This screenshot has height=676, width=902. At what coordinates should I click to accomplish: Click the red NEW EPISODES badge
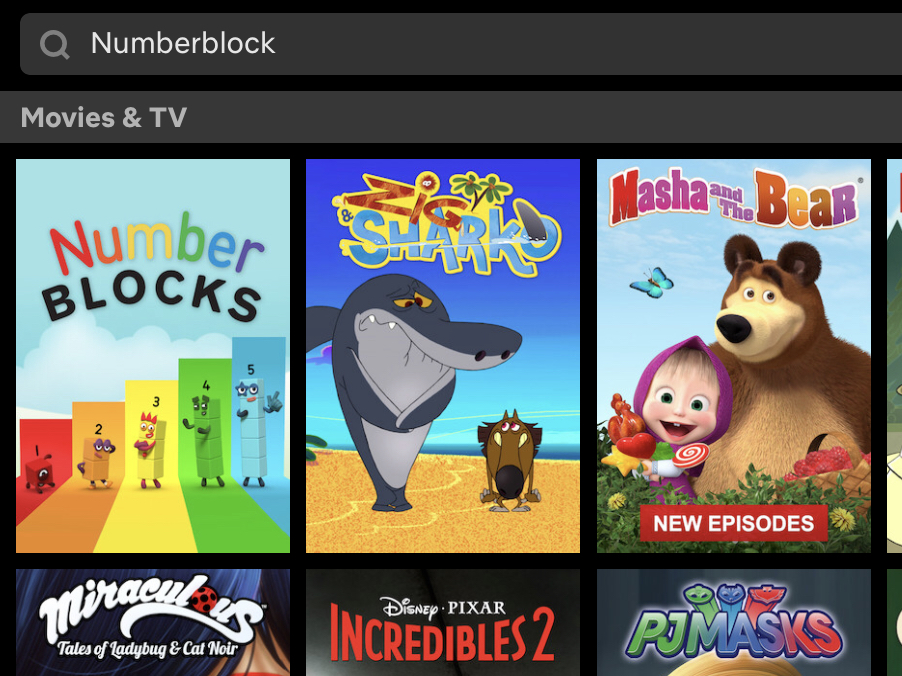733,524
